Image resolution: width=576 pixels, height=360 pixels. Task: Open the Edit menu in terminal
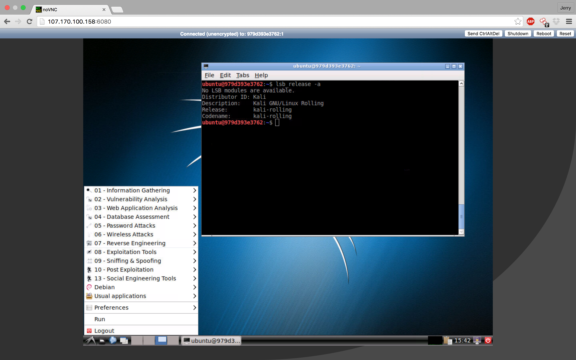[x=225, y=75]
